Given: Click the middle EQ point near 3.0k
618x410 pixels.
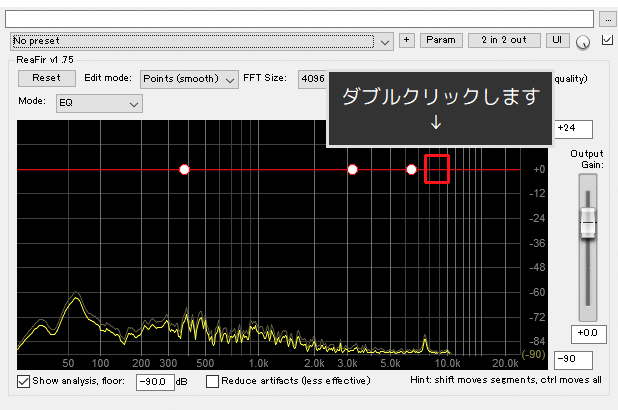Looking at the screenshot, I should pos(352,170).
